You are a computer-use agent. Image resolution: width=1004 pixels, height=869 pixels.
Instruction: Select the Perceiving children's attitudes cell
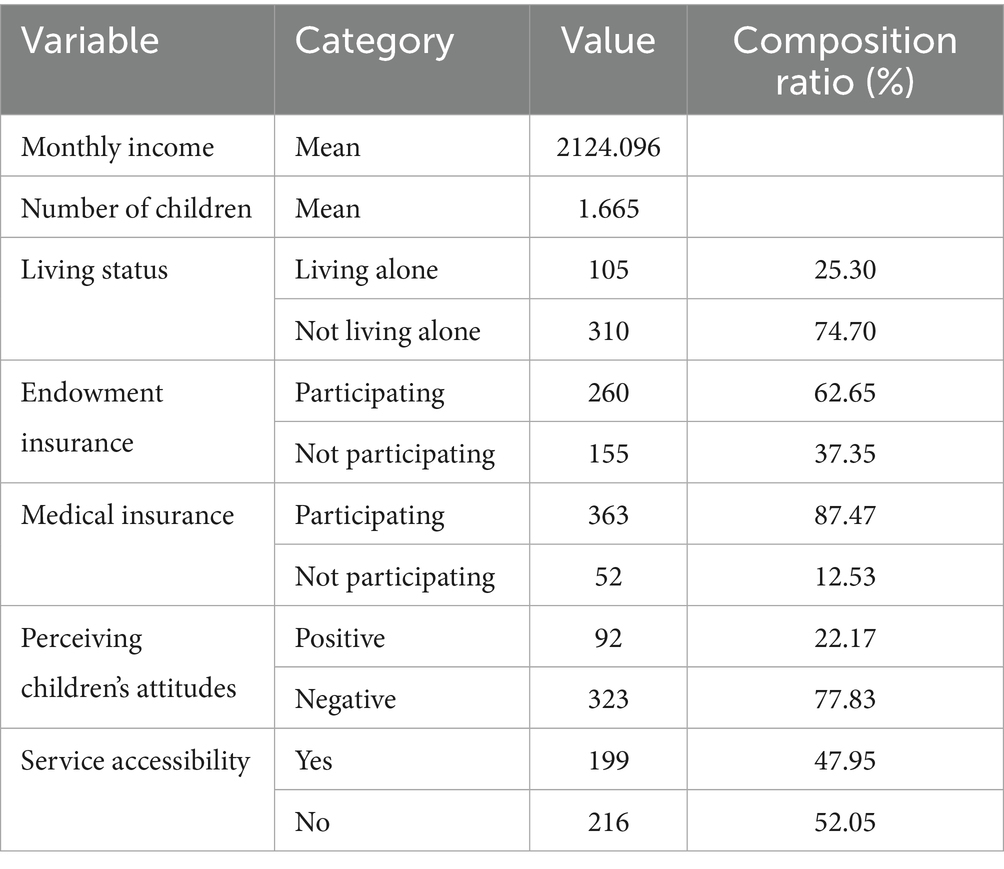tap(129, 662)
